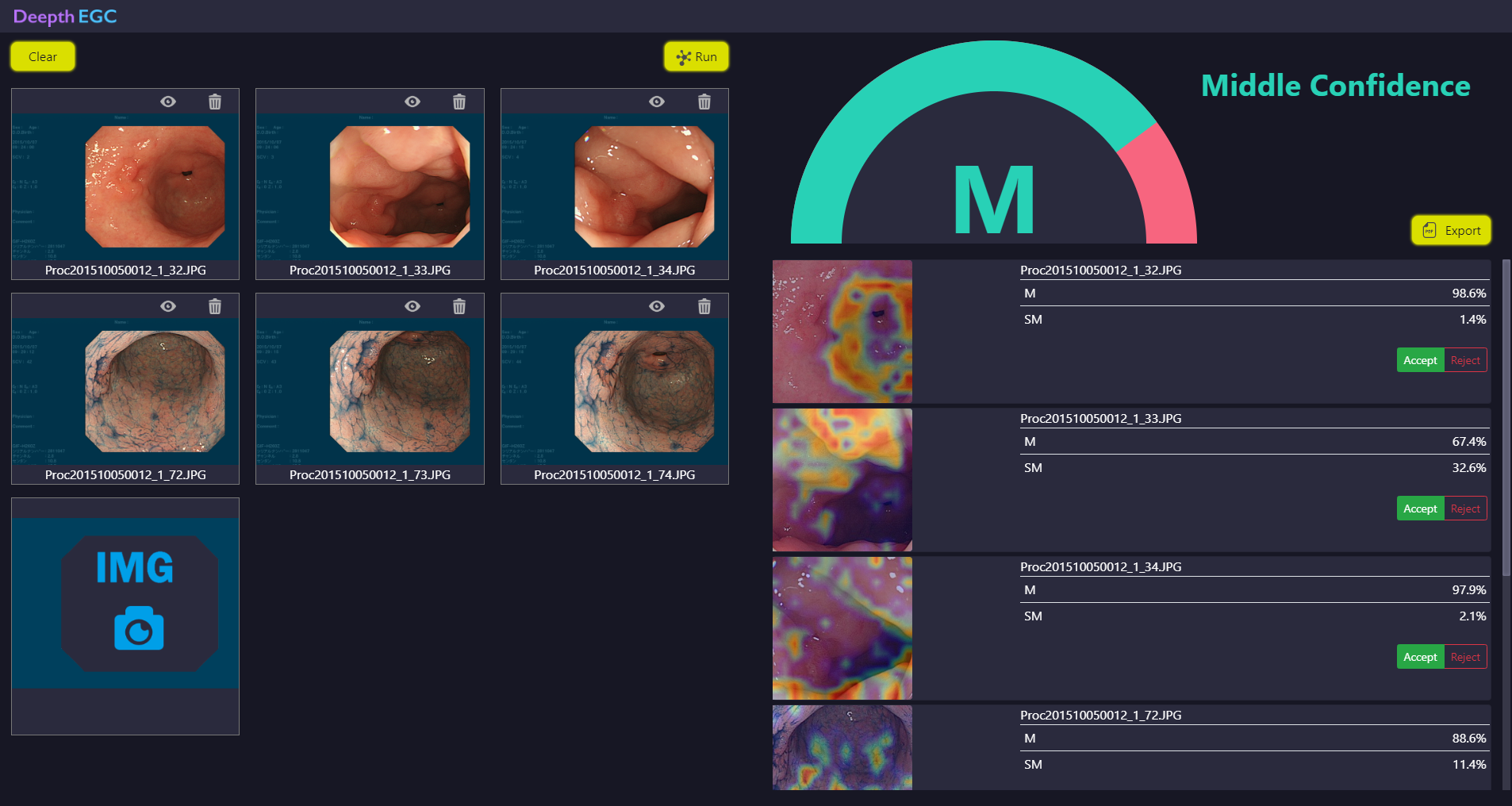The height and width of the screenshot is (806, 1512).
Task: Run the analysis
Action: coord(696,57)
